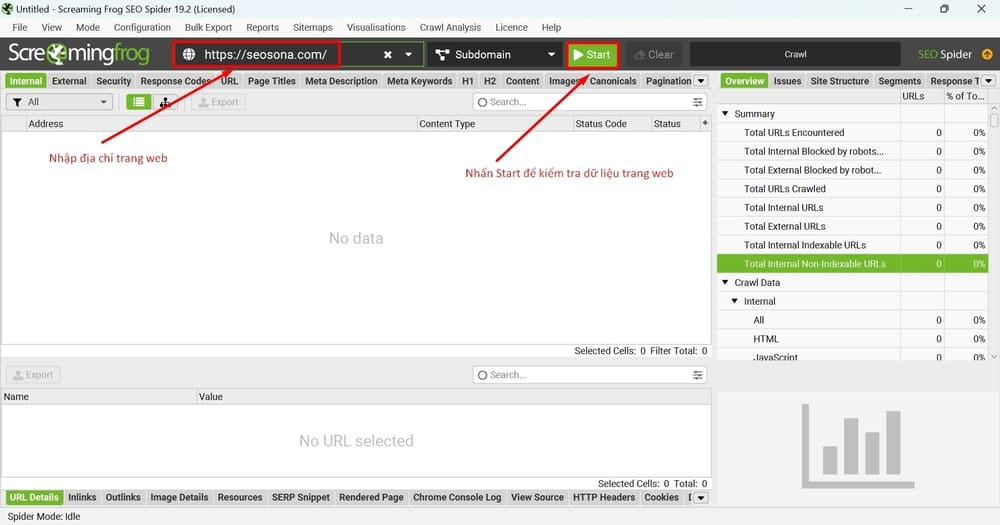This screenshot has width=1000, height=525.
Task: Switch to the Page Titles tab
Action: point(272,81)
